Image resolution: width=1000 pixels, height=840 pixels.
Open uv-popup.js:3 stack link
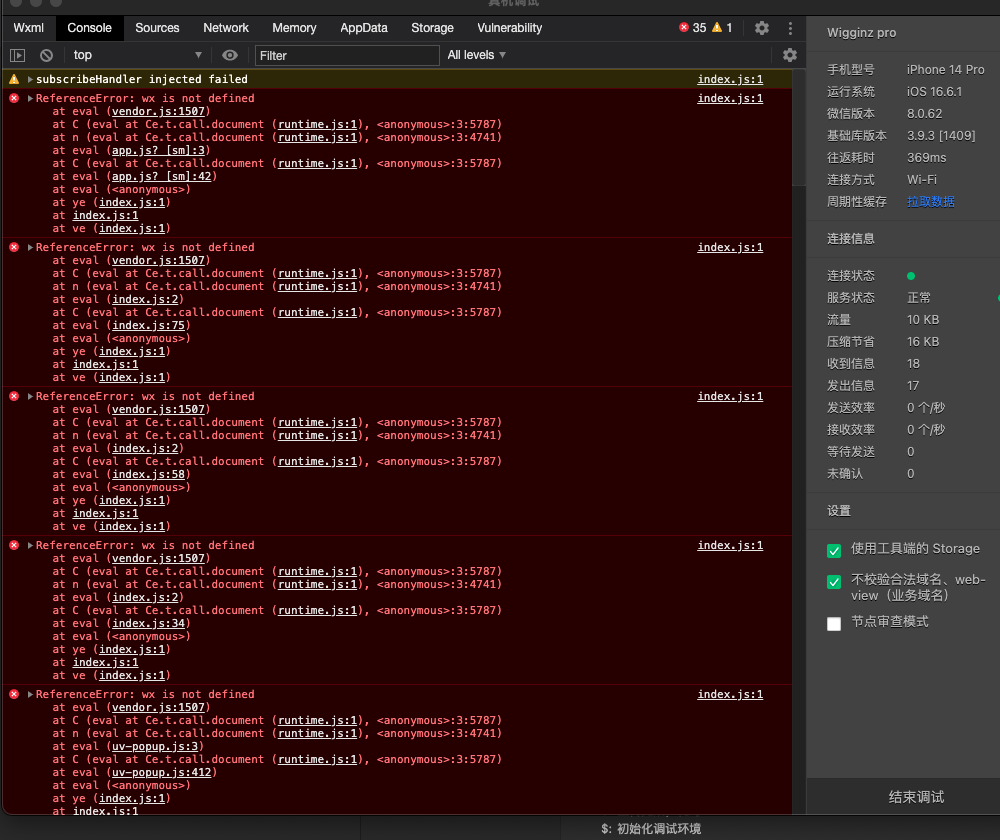tap(155, 746)
